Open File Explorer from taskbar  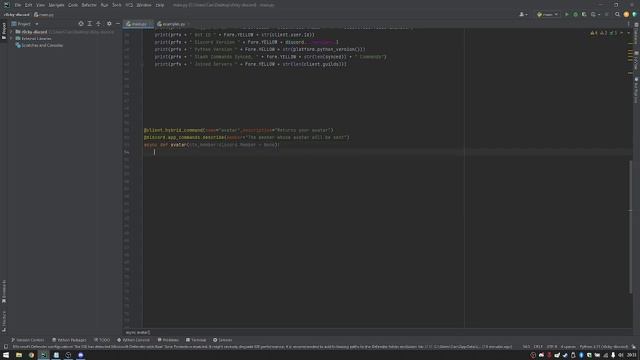tap(19, 356)
